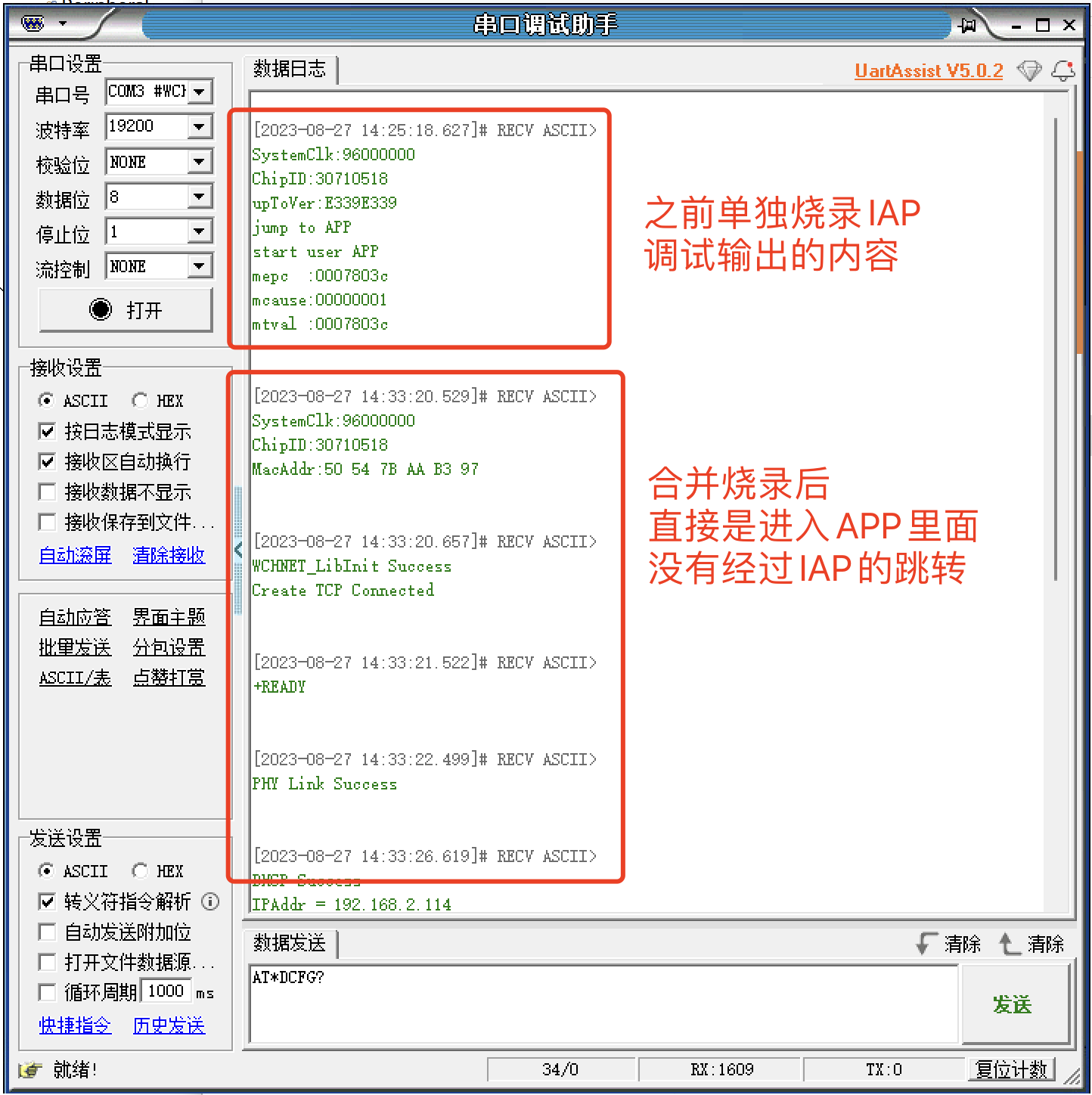
Task: Click the 自动滚屏 link
Action: pos(75,555)
